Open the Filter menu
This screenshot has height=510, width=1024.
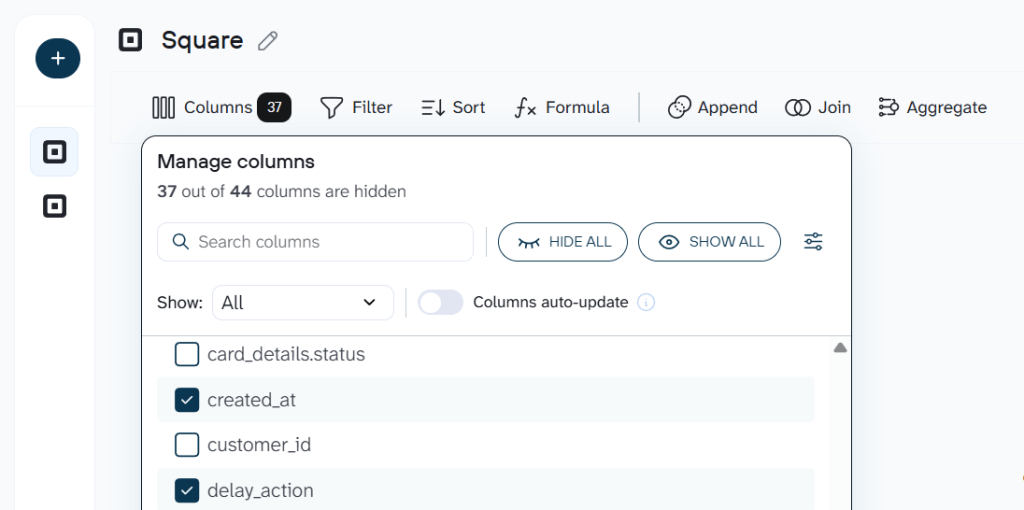(356, 107)
